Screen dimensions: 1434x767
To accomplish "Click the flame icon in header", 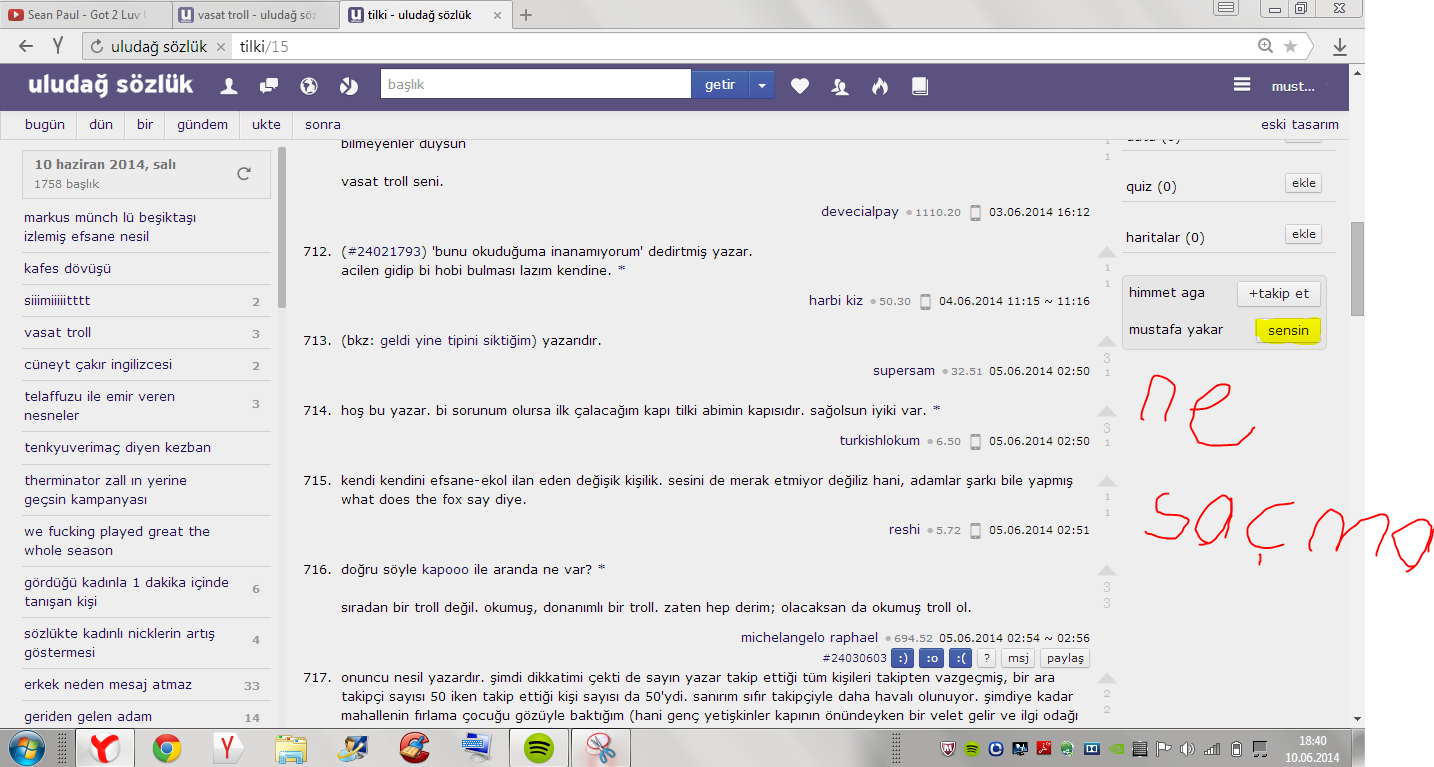I will pos(879,86).
